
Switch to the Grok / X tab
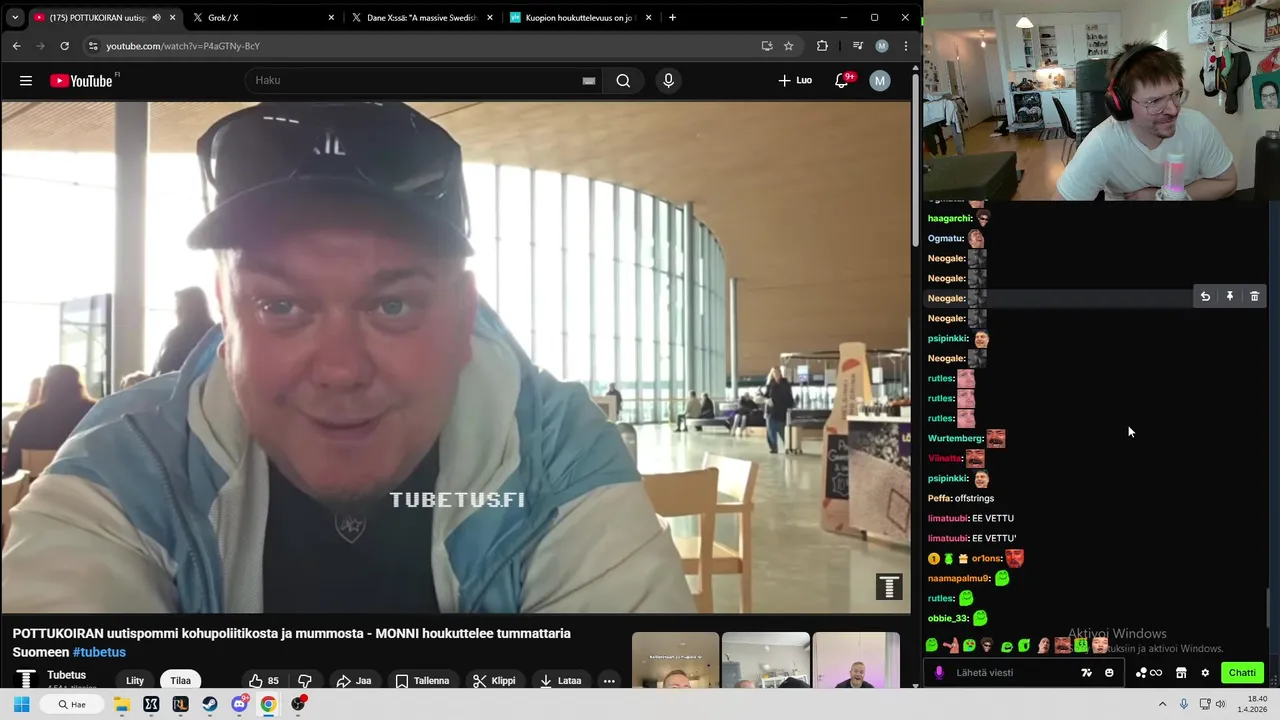(x=263, y=18)
